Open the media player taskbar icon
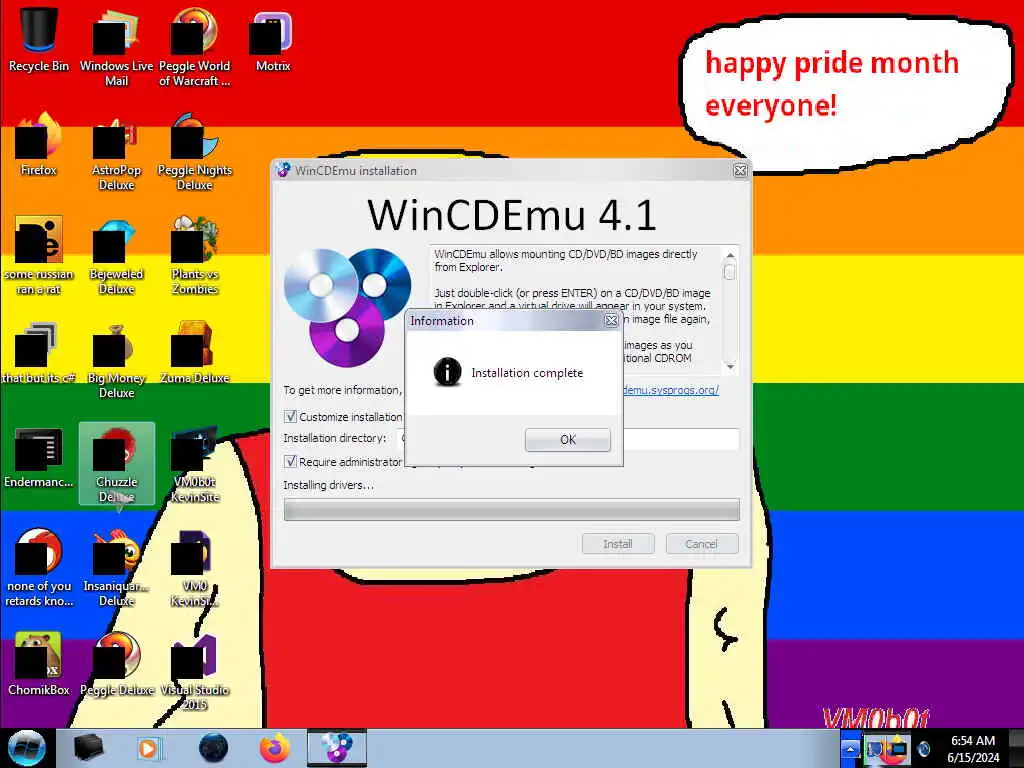Viewport: 1024px width, 768px height. click(x=149, y=748)
